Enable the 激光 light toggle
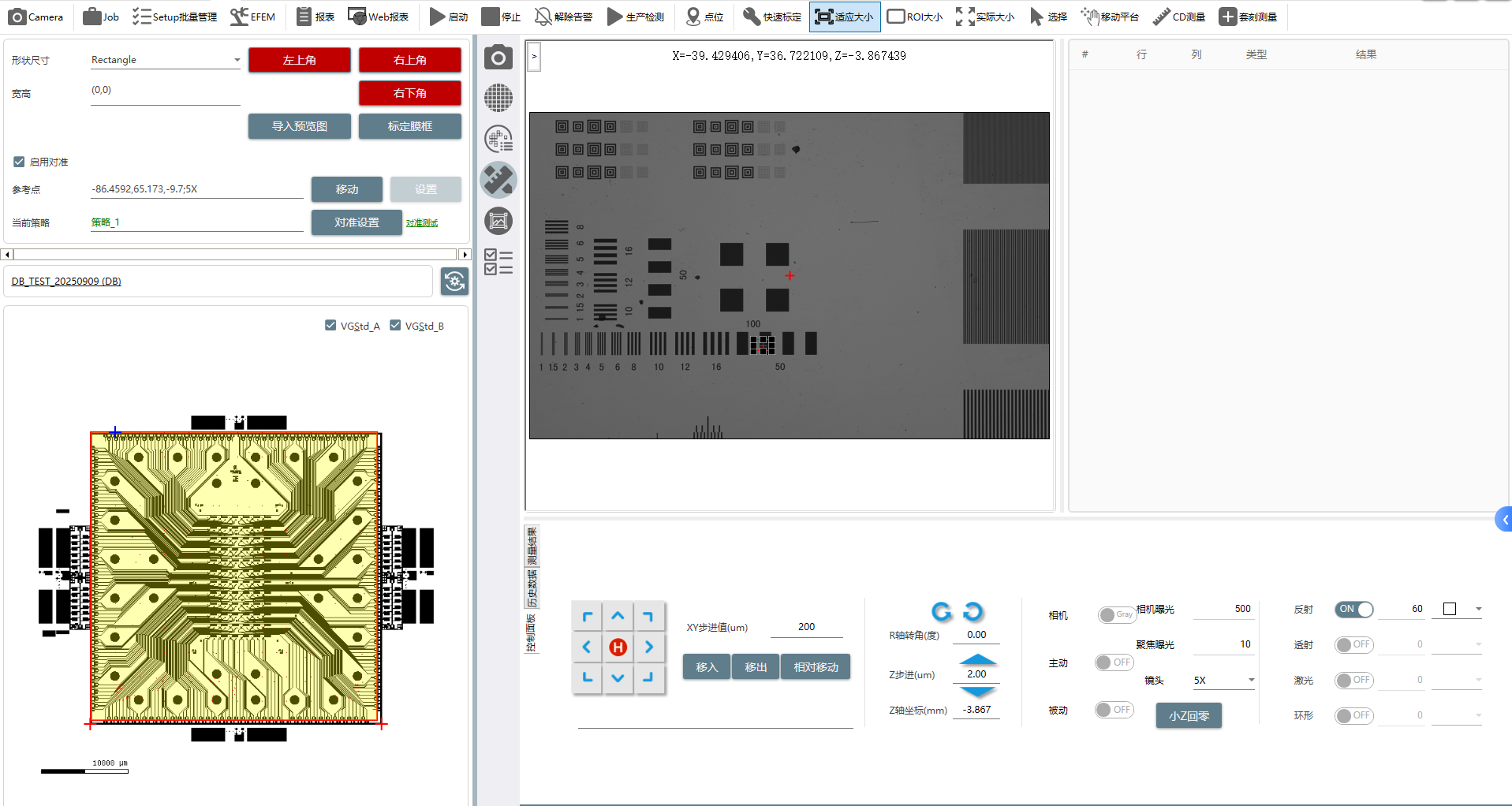The image size is (1512, 806). [x=1353, y=680]
